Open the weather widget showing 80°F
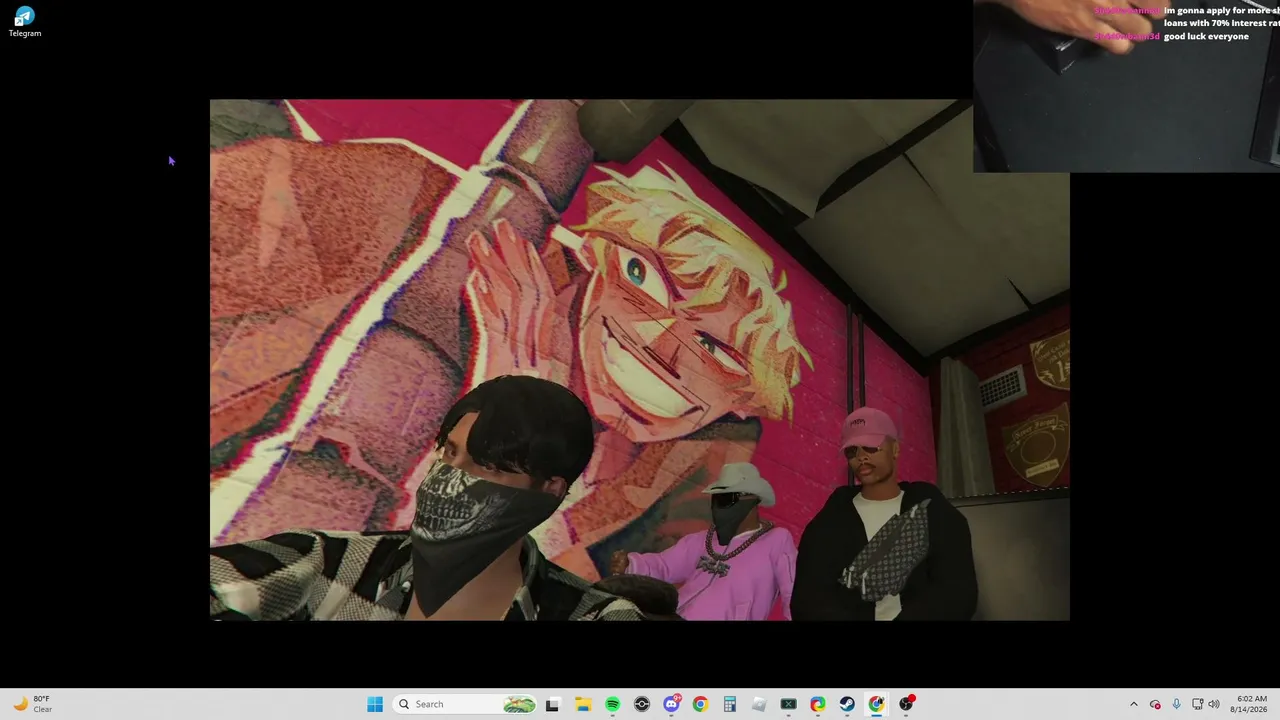 click(x=32, y=704)
